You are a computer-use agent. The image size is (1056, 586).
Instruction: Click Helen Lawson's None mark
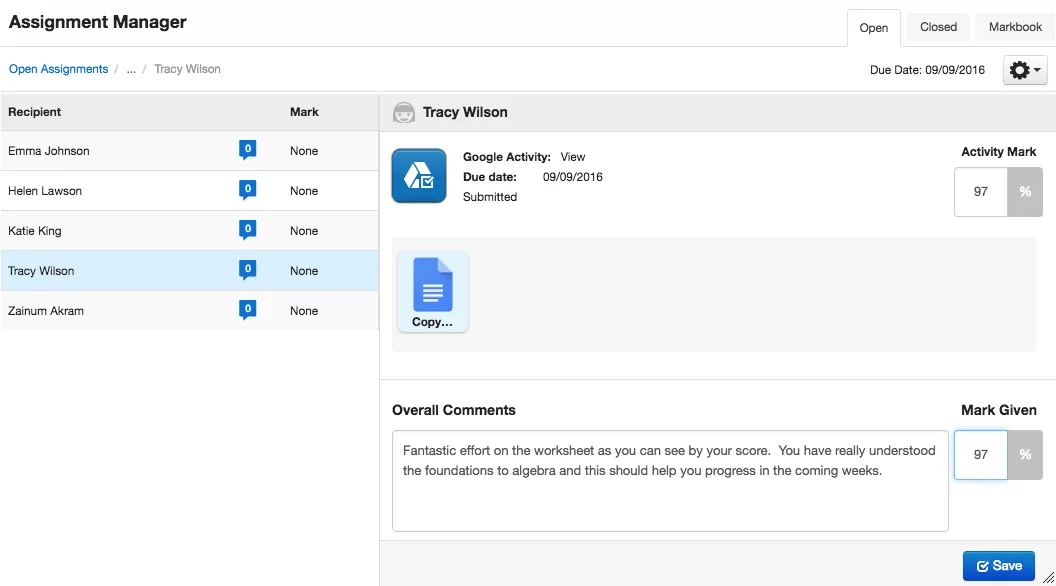(304, 191)
